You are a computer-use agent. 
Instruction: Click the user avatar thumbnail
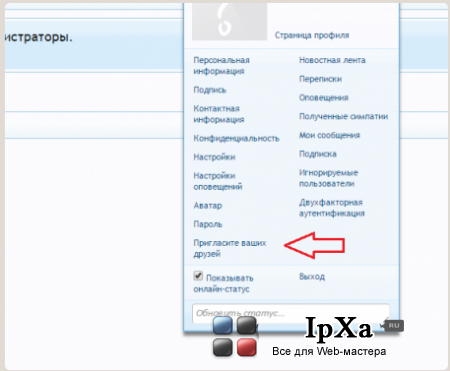tap(229, 22)
